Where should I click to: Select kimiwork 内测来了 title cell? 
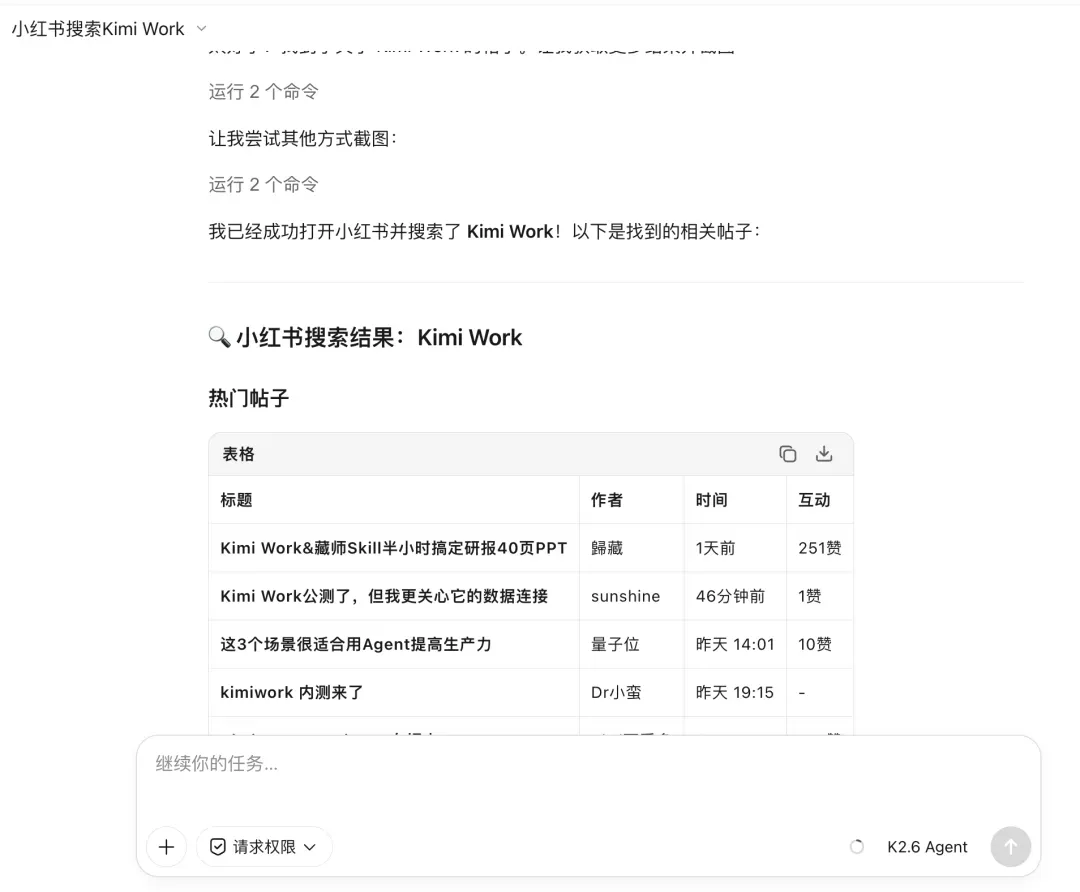[x=393, y=693]
